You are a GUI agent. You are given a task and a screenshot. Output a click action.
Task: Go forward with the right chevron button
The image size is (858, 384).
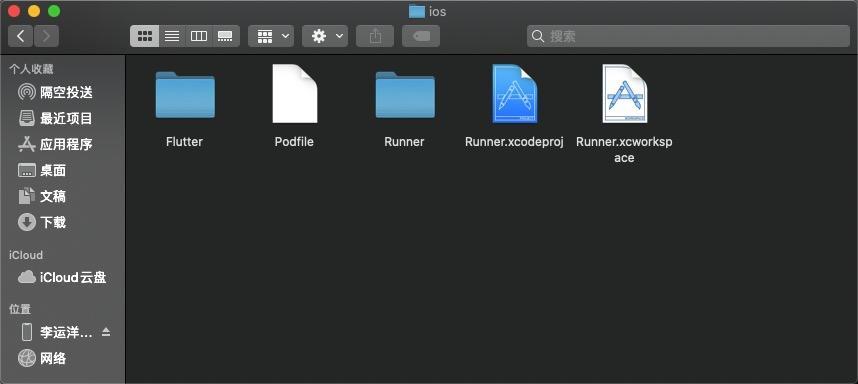pyautogui.click(x=47, y=36)
